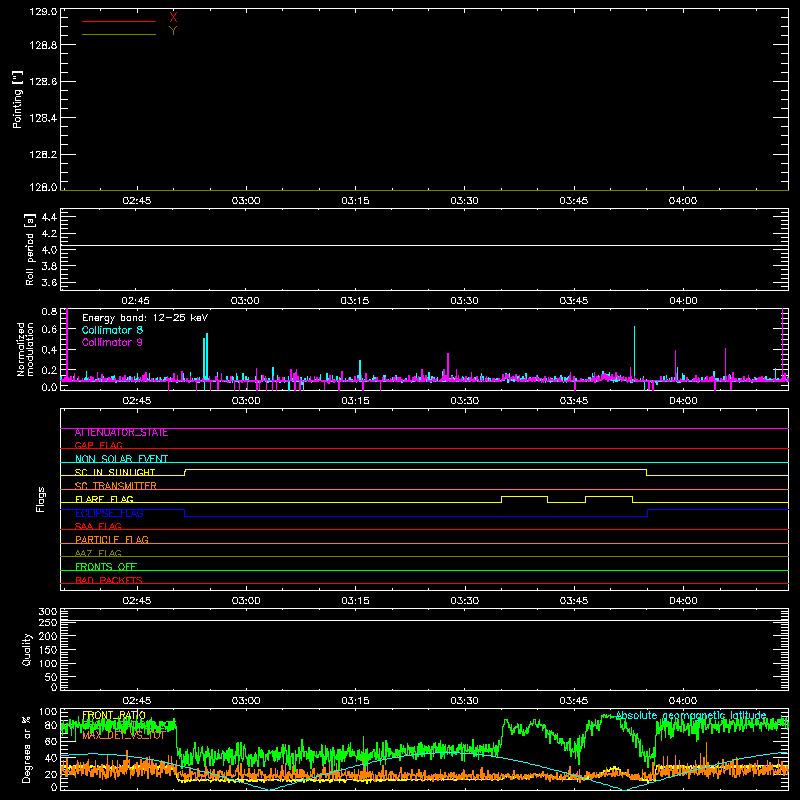Click the ATTENUATOR_STATE flag label

coord(121,433)
